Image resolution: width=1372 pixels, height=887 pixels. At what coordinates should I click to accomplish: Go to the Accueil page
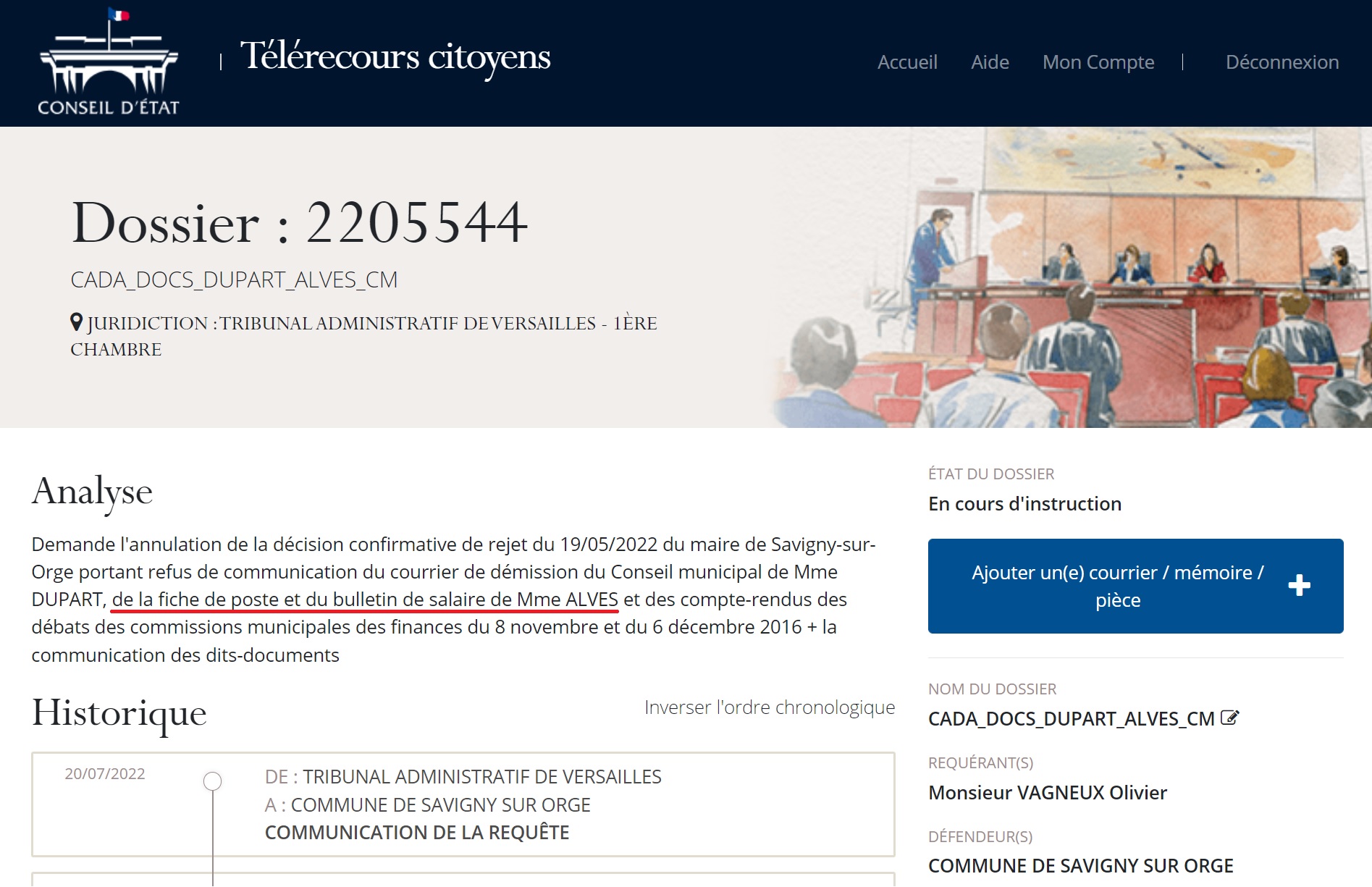(x=906, y=62)
